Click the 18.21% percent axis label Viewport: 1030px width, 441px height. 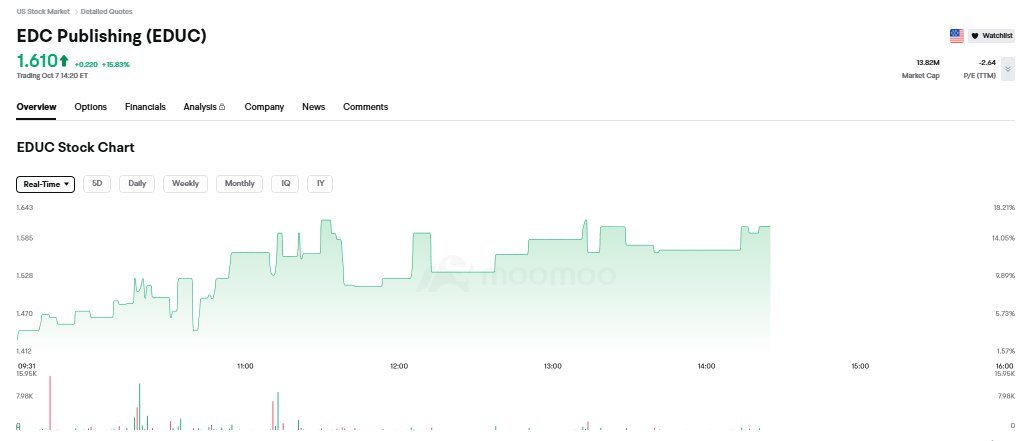tap(1004, 208)
